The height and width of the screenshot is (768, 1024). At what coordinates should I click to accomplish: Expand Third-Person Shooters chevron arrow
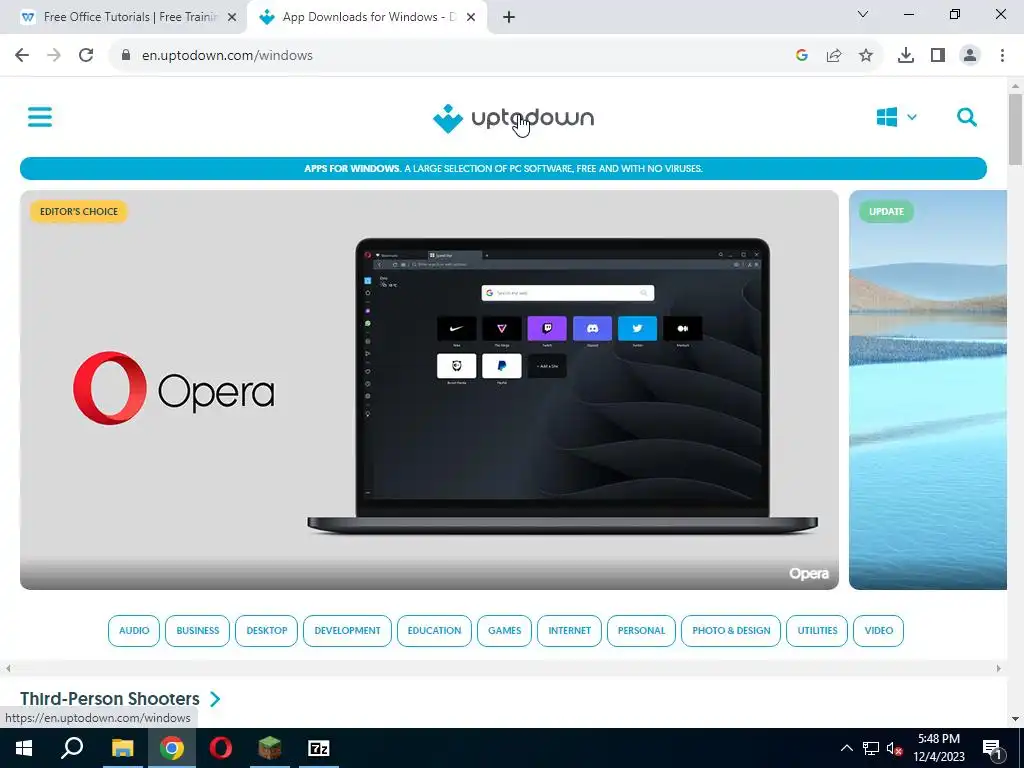pos(215,699)
